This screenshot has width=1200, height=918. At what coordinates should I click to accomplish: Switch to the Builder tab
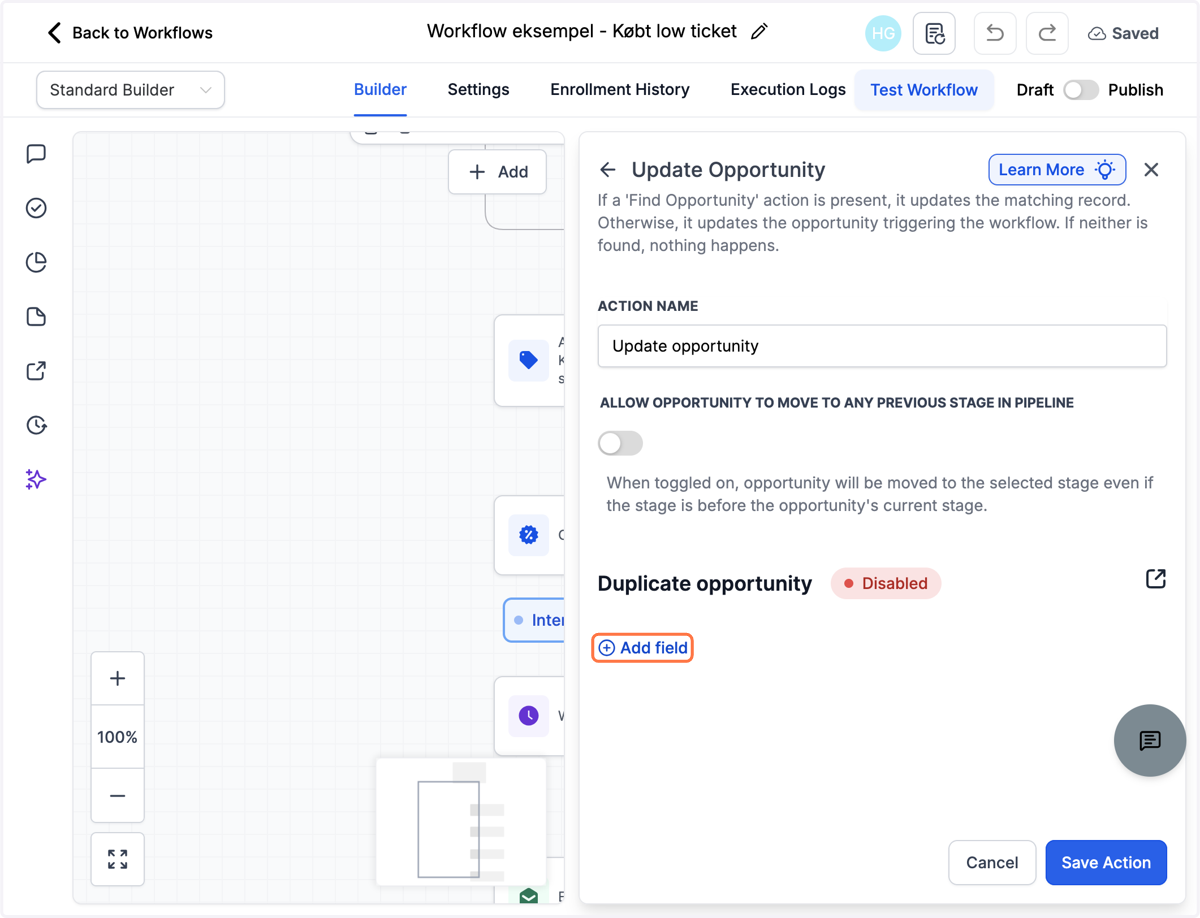(380, 90)
